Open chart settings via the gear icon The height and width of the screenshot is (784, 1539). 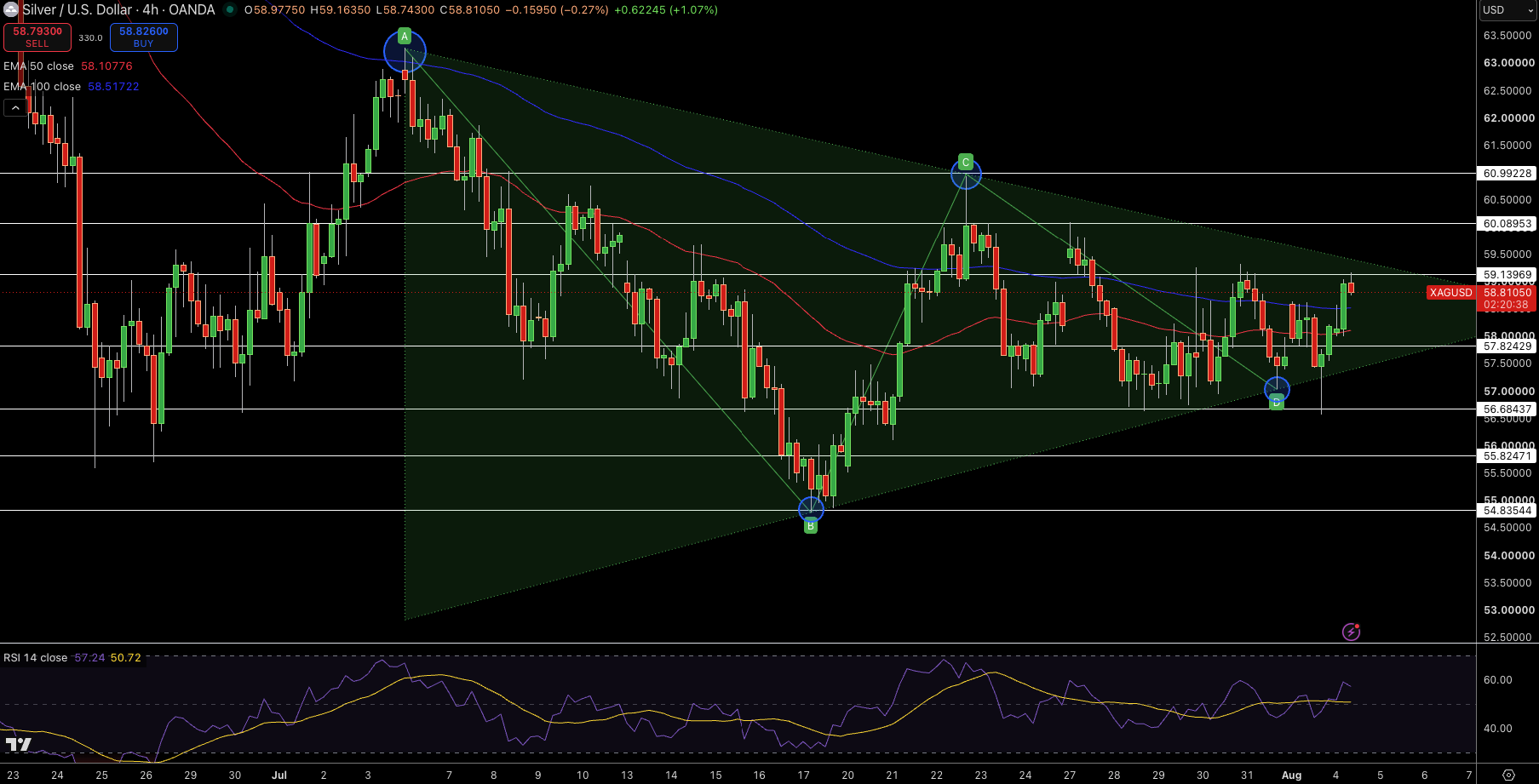click(x=1508, y=775)
